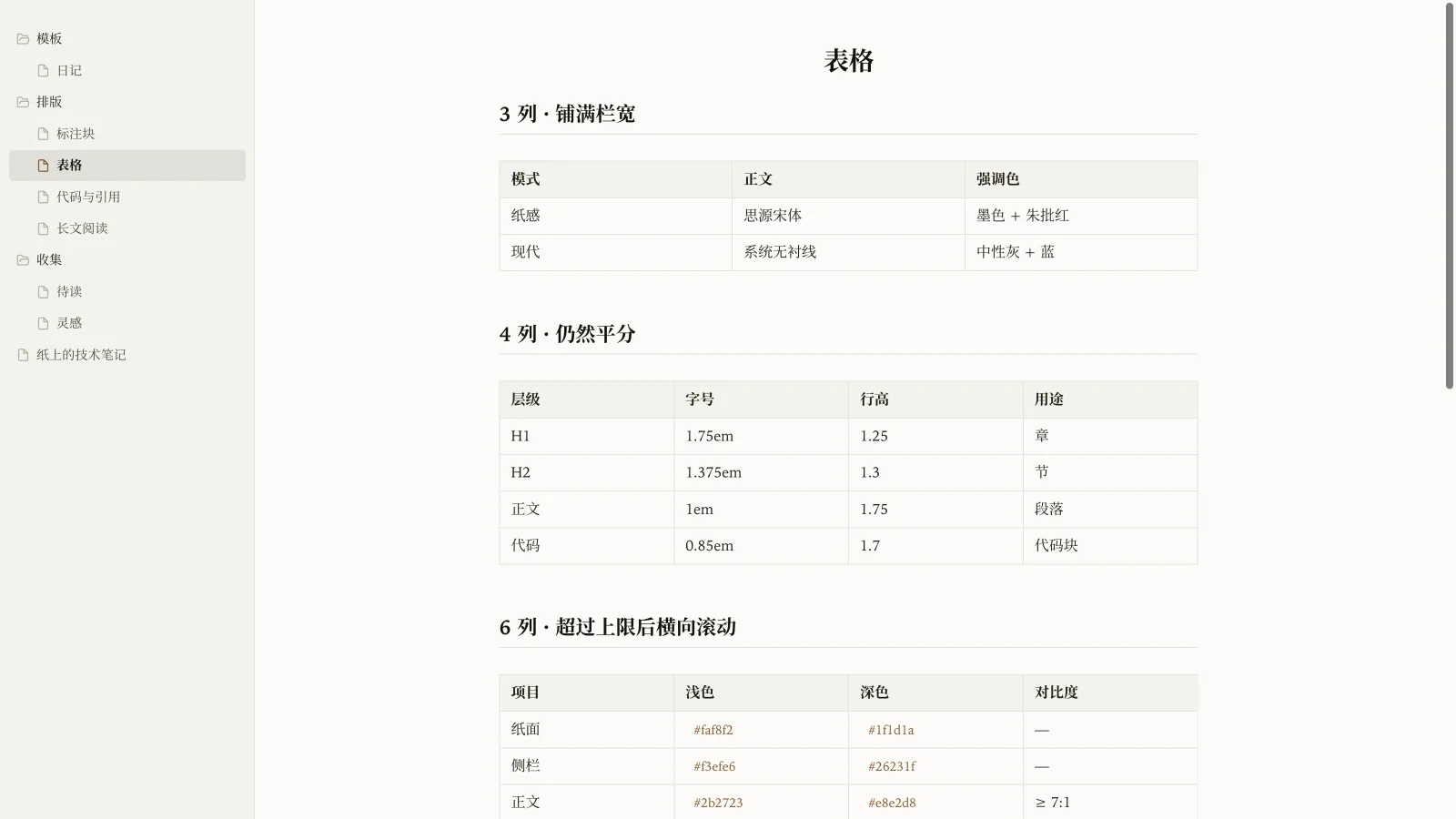Open the 纸上的技术笔记 page
The height and width of the screenshot is (819, 1456).
pyautogui.click(x=127, y=355)
